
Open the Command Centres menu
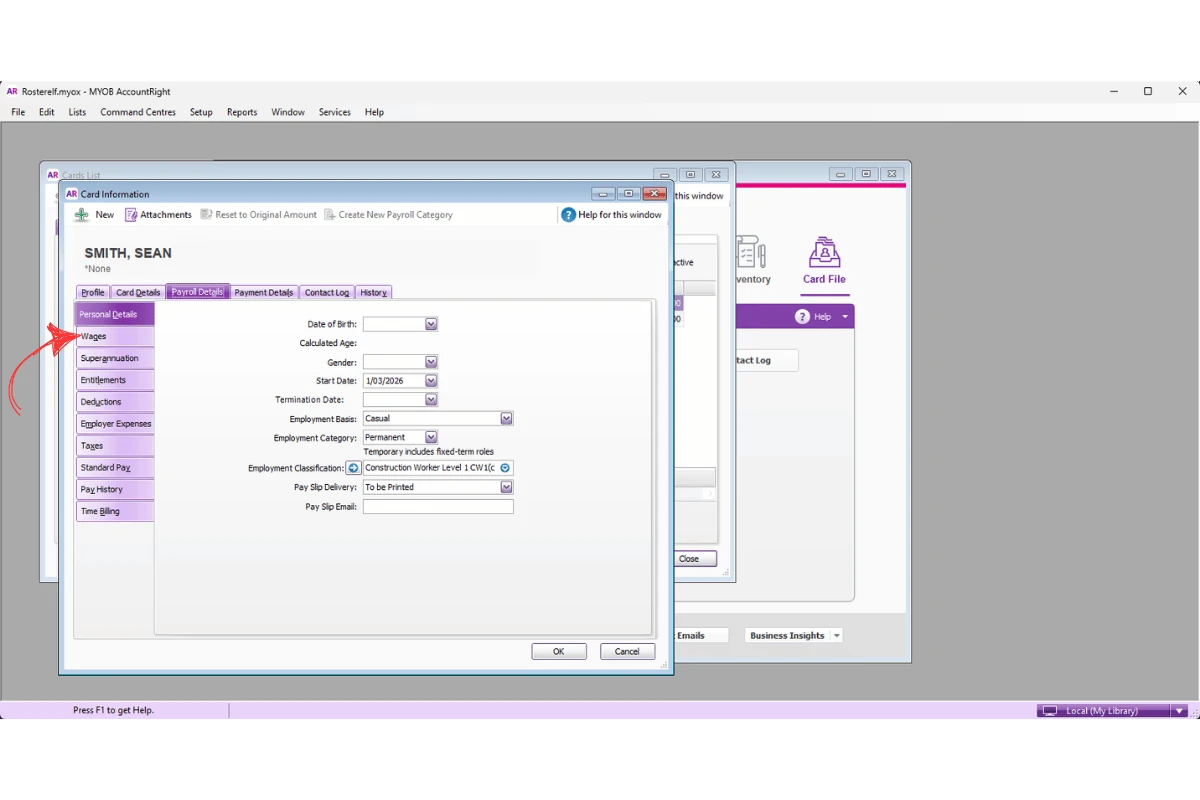coord(138,112)
